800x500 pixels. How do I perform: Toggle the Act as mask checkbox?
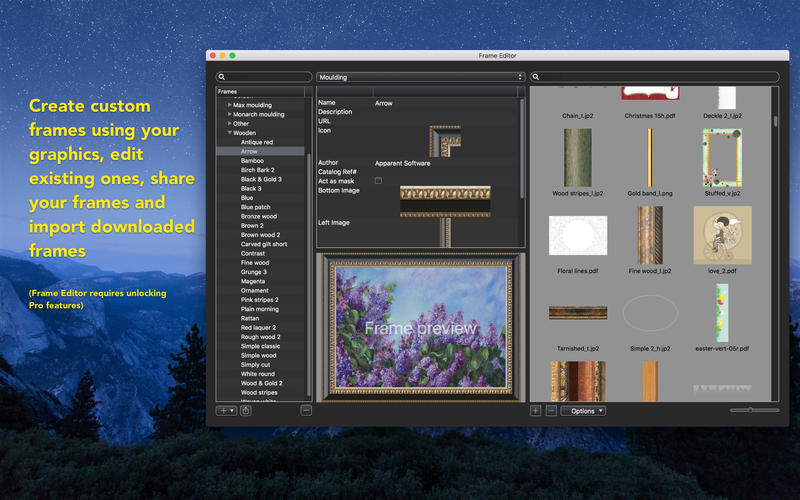(x=378, y=180)
